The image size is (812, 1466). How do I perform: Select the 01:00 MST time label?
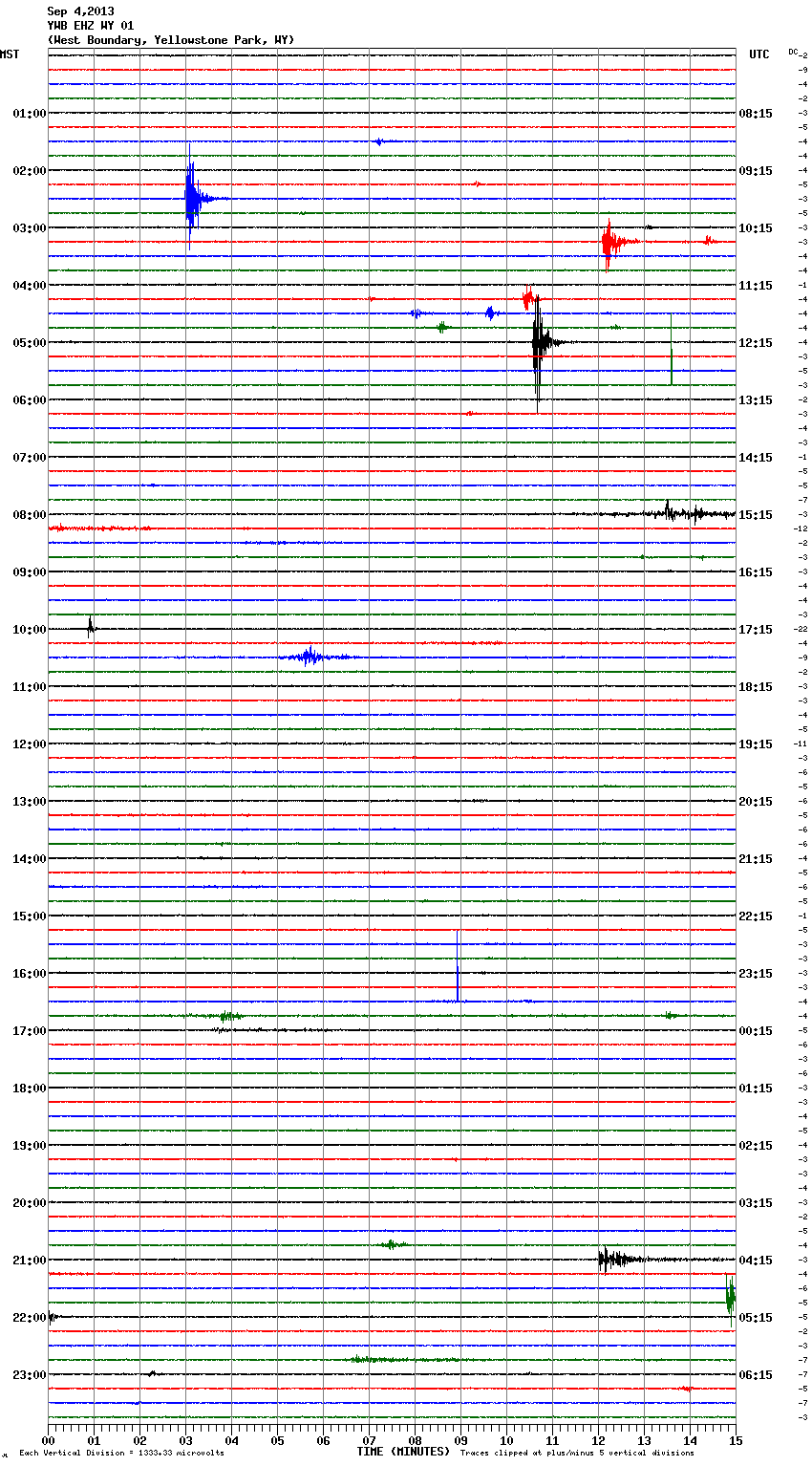tap(30, 113)
